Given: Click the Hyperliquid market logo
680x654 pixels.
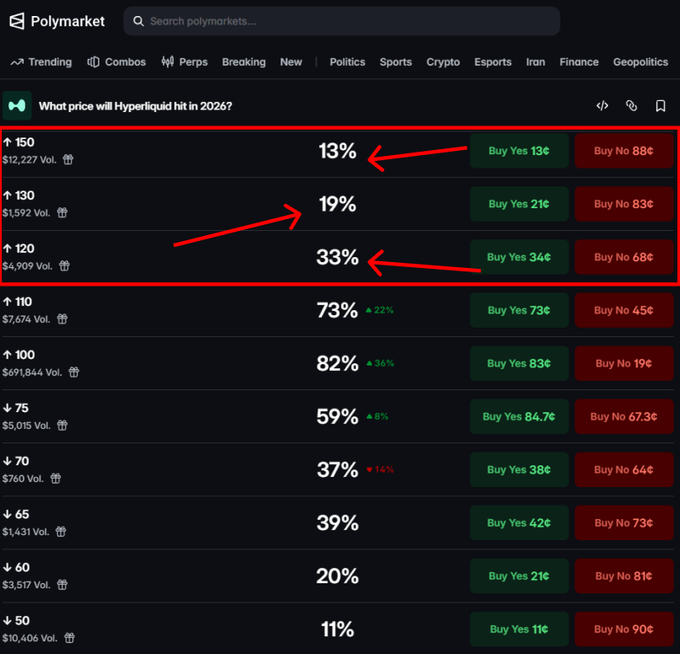Looking at the screenshot, I should 17,106.
